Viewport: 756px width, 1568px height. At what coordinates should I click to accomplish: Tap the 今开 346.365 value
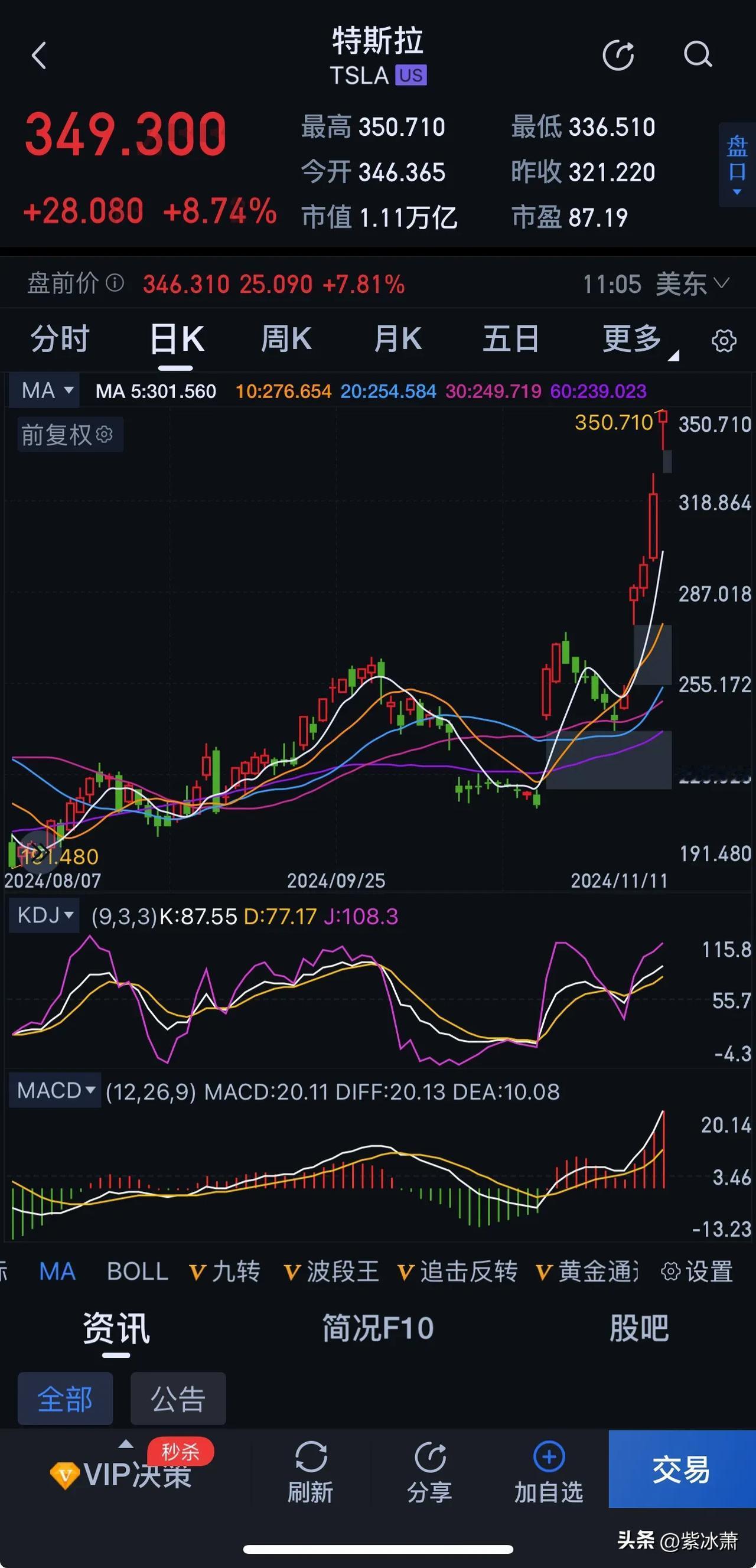pyautogui.click(x=402, y=172)
